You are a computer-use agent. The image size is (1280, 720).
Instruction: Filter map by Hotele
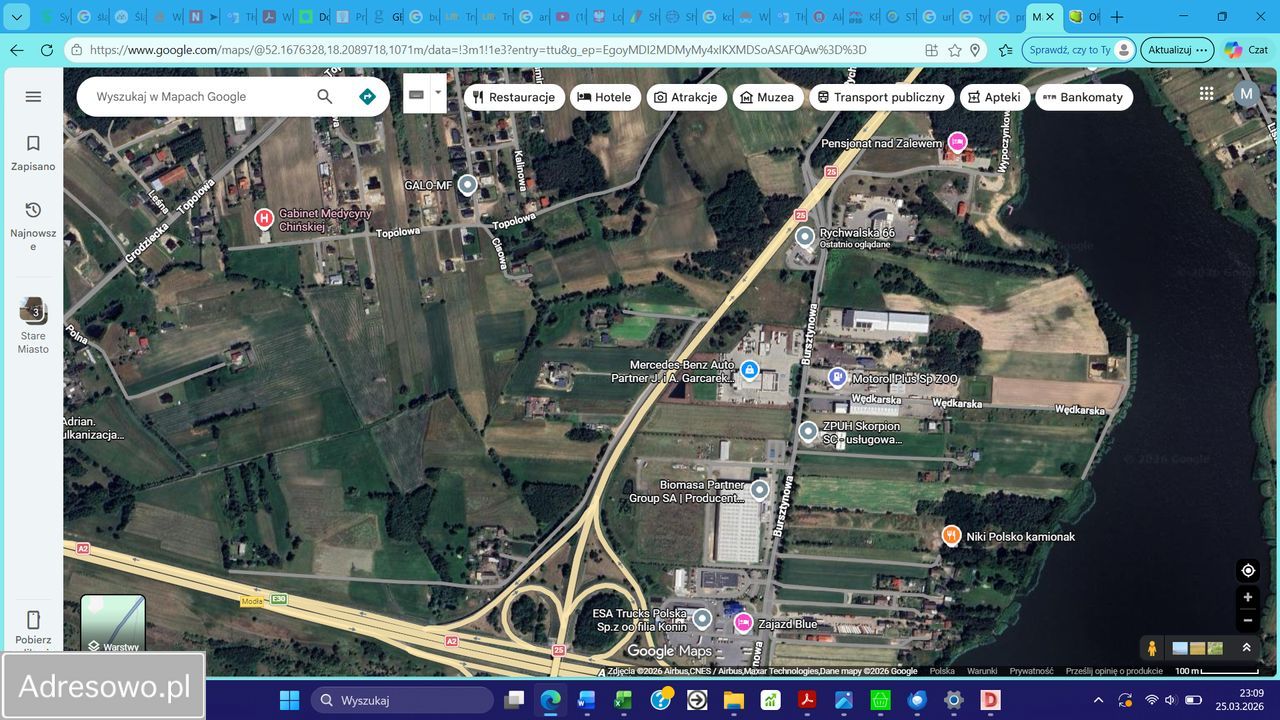point(606,97)
